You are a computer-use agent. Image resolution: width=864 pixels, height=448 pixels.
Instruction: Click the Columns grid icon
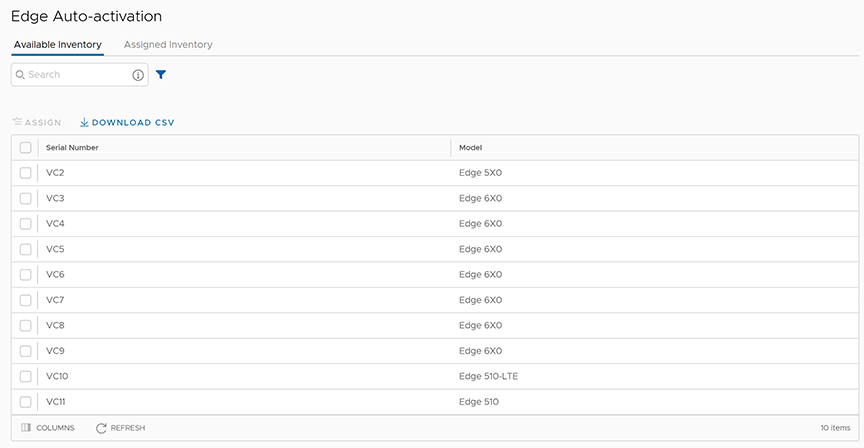26,428
